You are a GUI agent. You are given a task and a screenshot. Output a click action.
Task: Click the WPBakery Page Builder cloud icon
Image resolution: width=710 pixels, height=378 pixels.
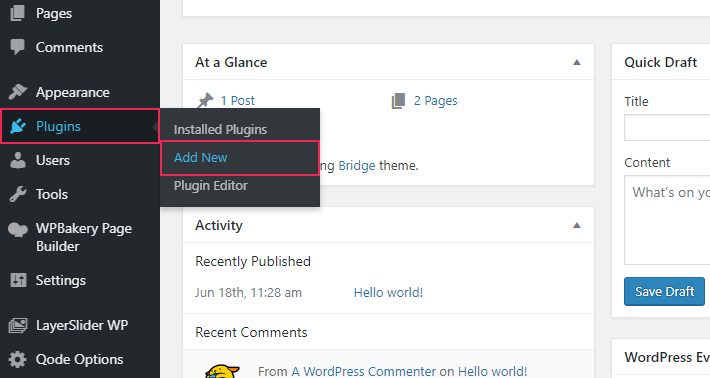[18, 230]
